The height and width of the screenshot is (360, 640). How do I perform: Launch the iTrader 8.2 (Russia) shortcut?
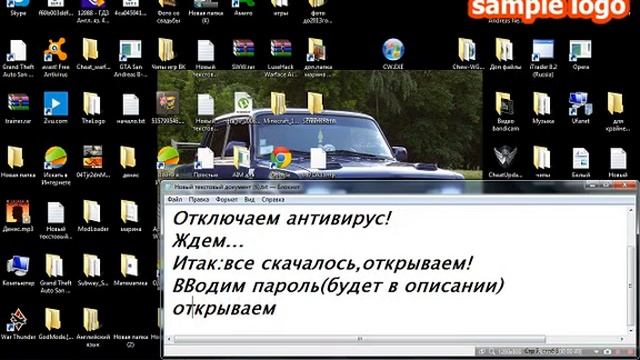pos(543,50)
